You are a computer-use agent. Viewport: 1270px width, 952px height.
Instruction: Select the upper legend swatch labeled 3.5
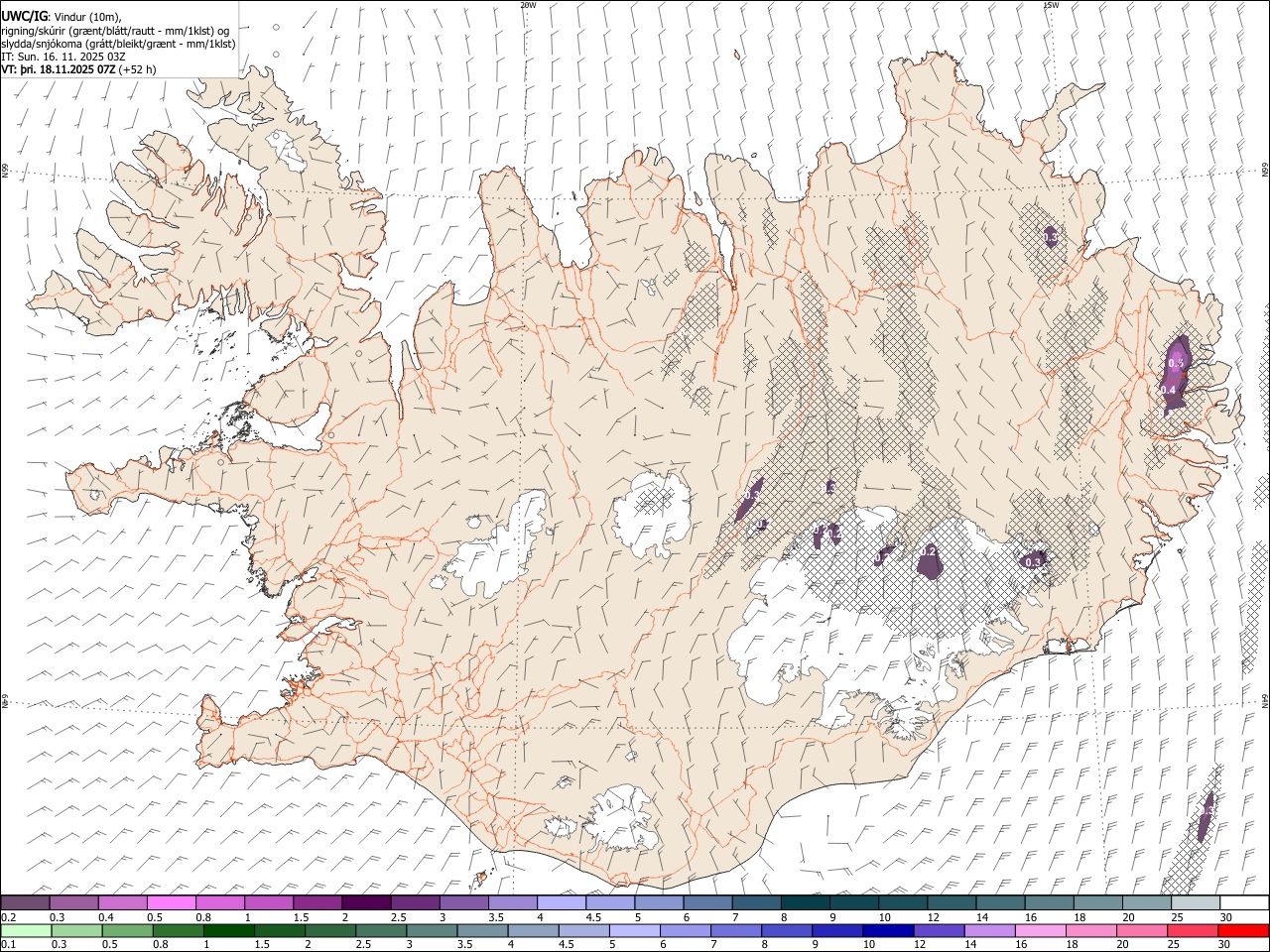513,903
